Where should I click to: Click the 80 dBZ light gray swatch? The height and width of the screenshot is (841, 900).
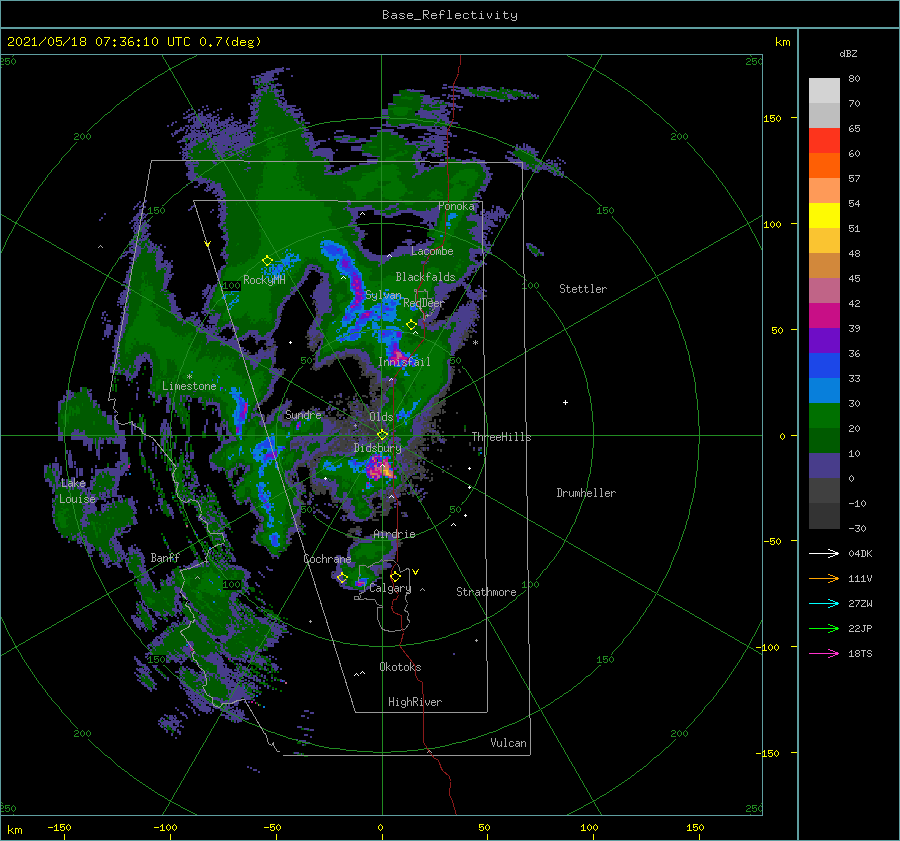tap(824, 90)
